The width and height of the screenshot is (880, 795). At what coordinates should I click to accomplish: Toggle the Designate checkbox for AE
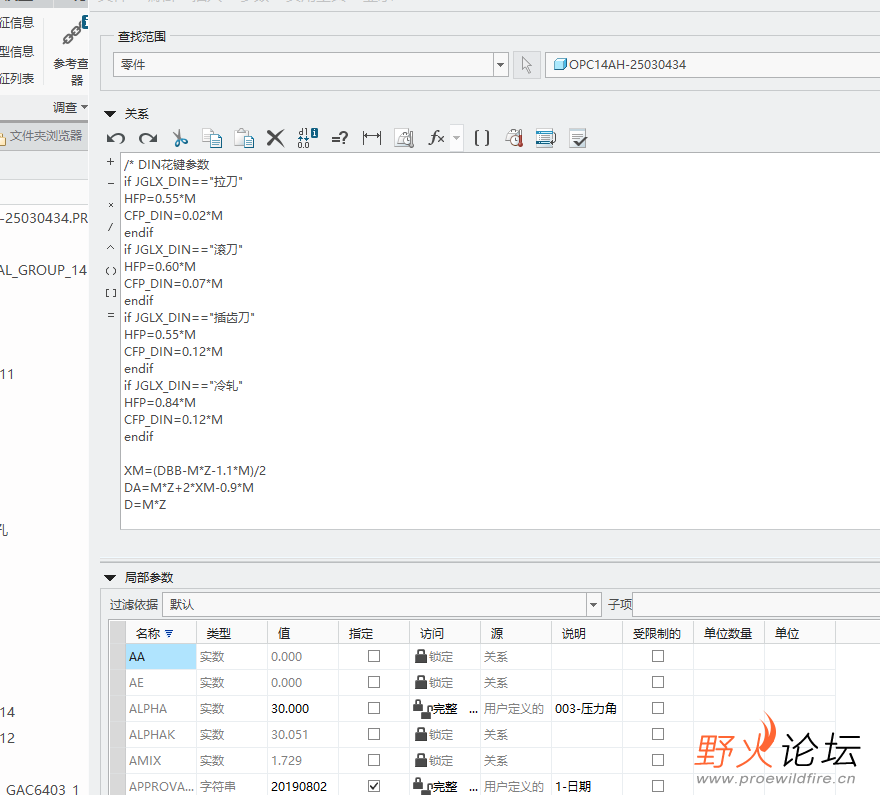pyautogui.click(x=374, y=682)
